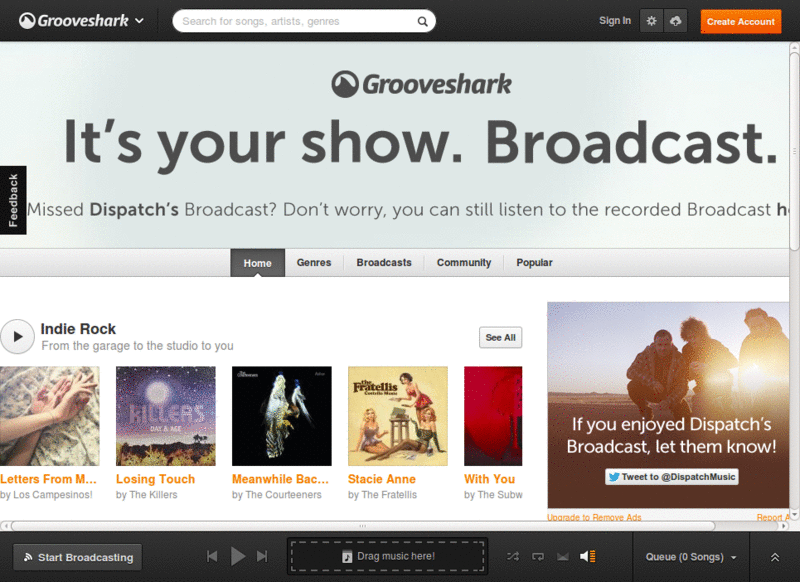800x582 pixels.
Task: Skip to the next song
Action: [262, 556]
